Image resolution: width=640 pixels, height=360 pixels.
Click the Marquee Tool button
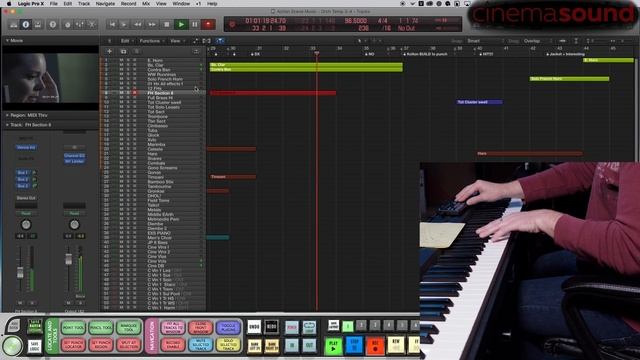point(129,327)
